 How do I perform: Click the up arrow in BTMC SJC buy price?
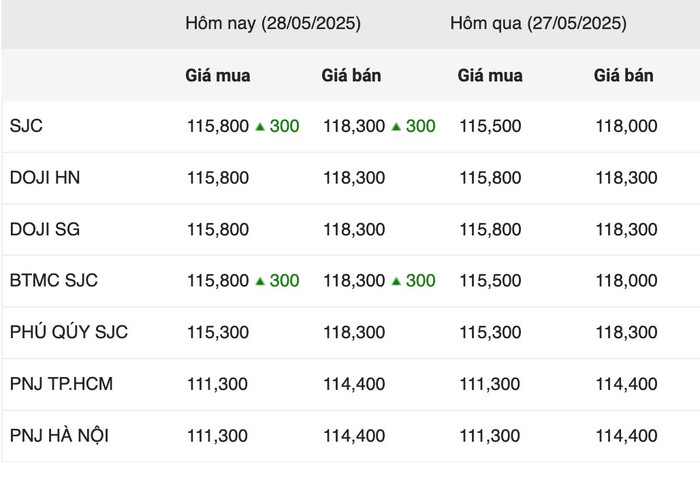click(260, 281)
